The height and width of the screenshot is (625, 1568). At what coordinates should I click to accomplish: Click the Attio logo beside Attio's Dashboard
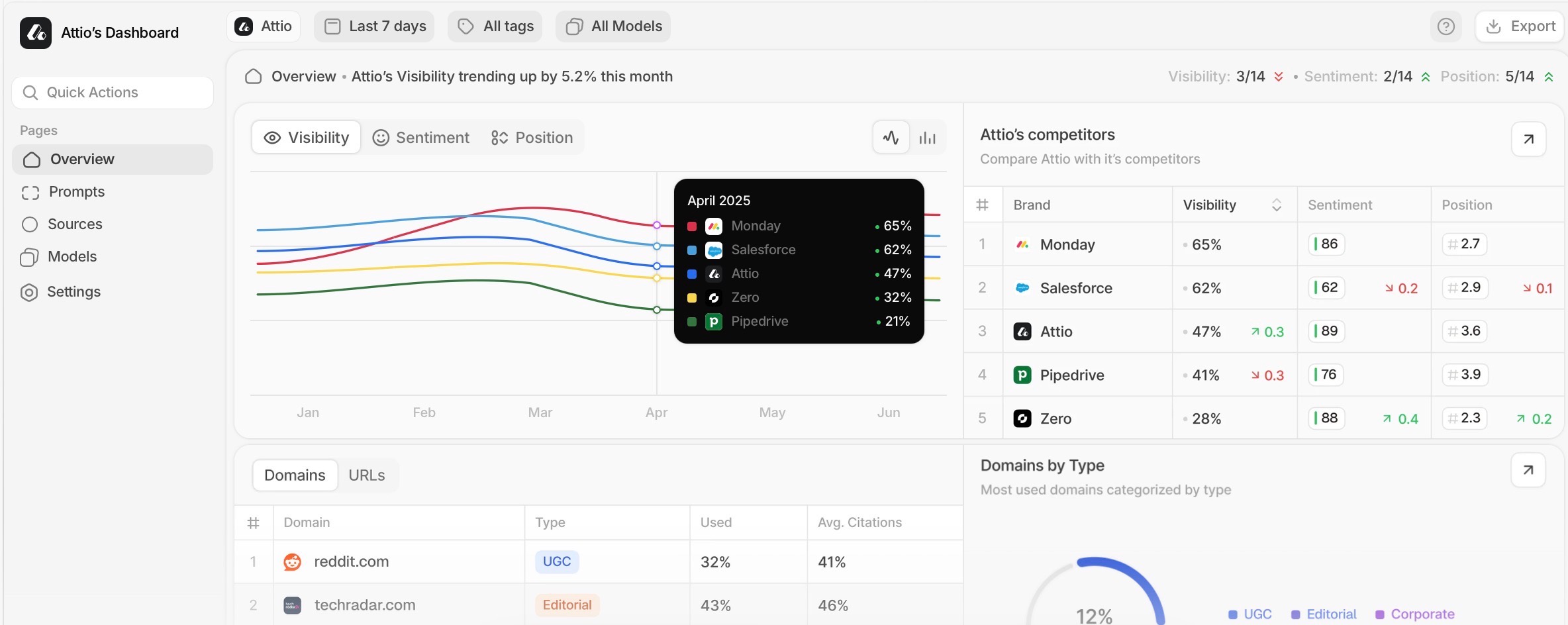(x=36, y=32)
